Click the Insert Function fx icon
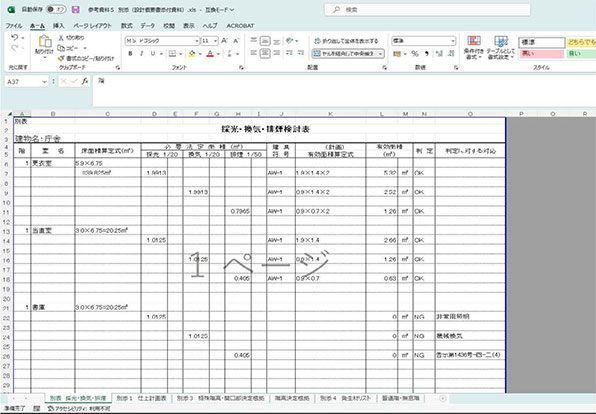This screenshot has width=596, height=414. pyautogui.click(x=85, y=81)
